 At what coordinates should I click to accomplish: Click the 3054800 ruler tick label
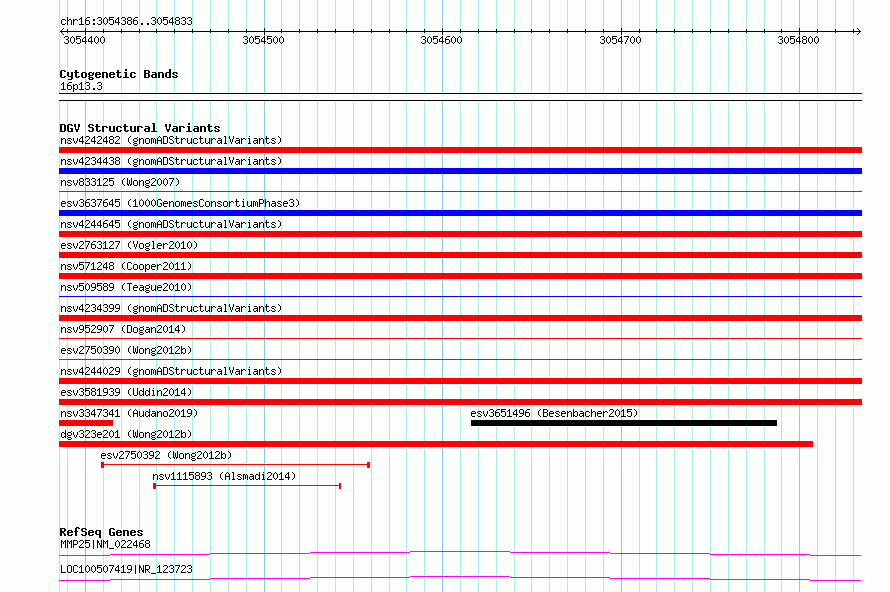coord(799,40)
